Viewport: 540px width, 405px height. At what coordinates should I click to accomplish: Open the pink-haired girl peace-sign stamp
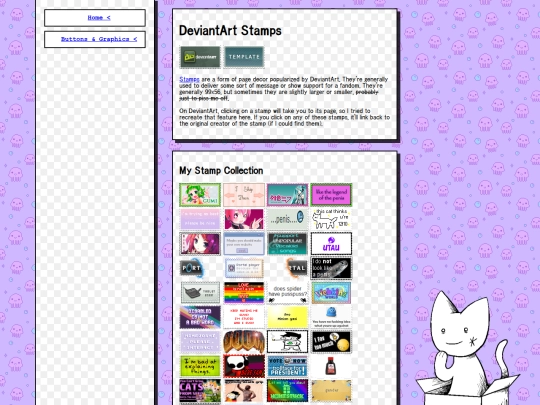244,219
